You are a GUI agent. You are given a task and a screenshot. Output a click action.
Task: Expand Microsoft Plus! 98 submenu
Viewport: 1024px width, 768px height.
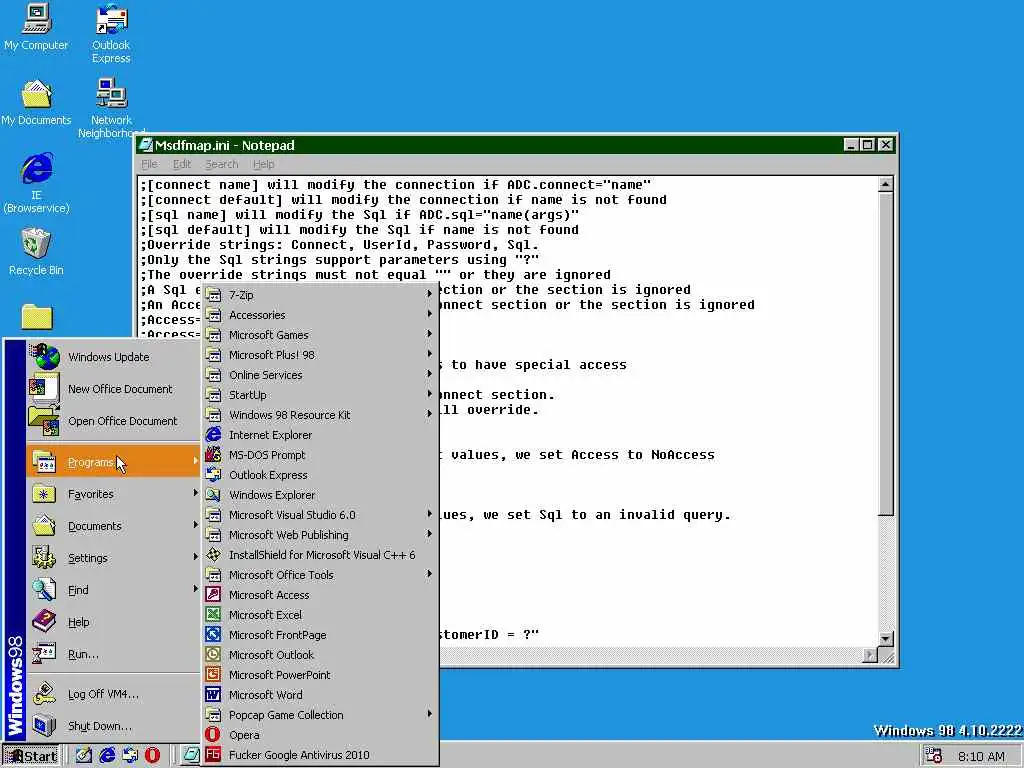320,355
